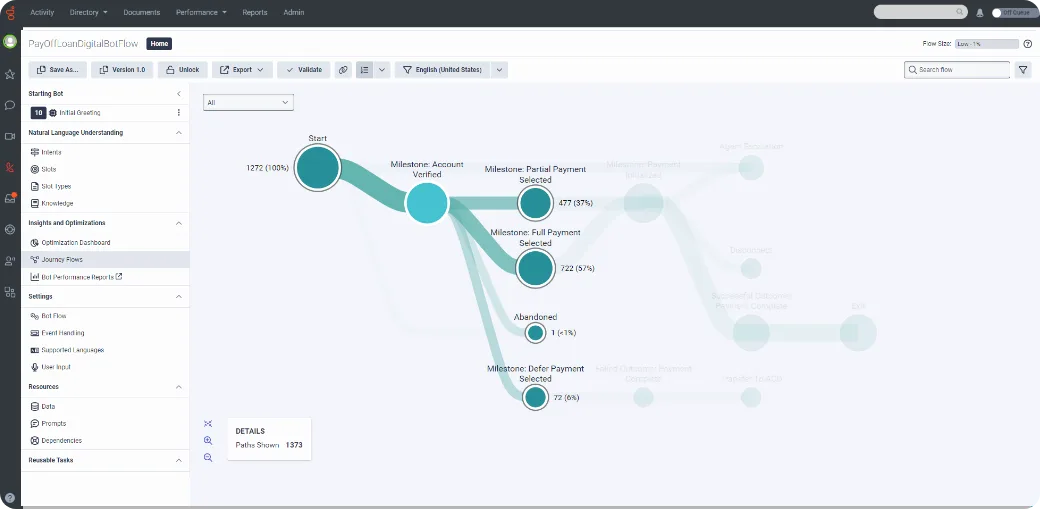Image resolution: width=1040 pixels, height=509 pixels.
Task: Collapse the left panel with Starting Bot chevron
Action: tap(179, 93)
